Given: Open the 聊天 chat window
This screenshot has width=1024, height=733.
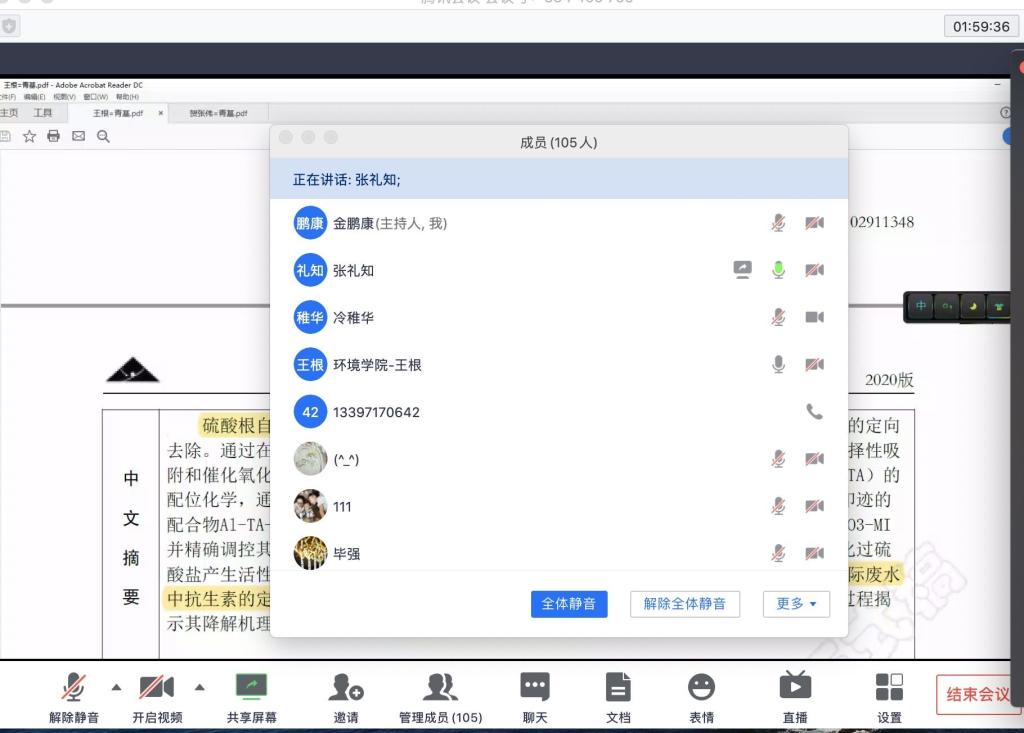Looking at the screenshot, I should [535, 687].
